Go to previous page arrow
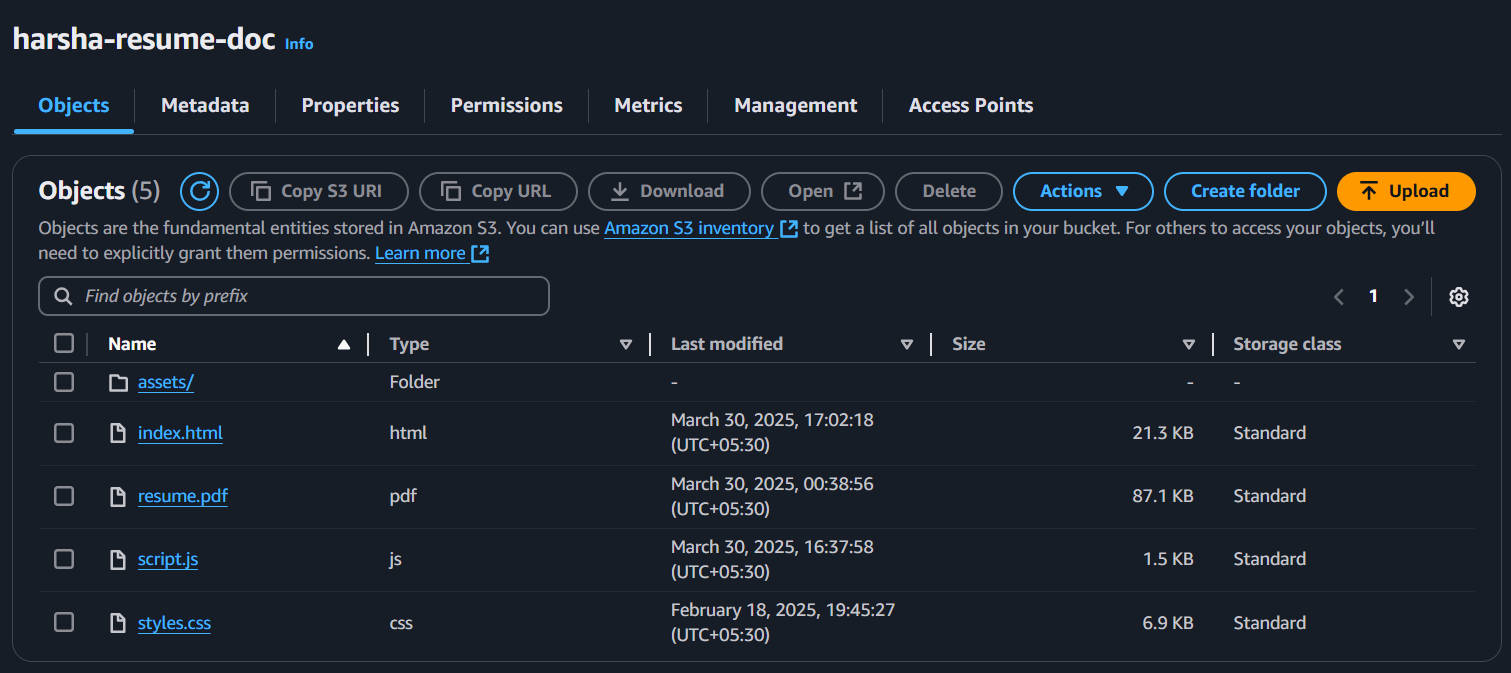This screenshot has height=673, width=1511. click(1339, 297)
